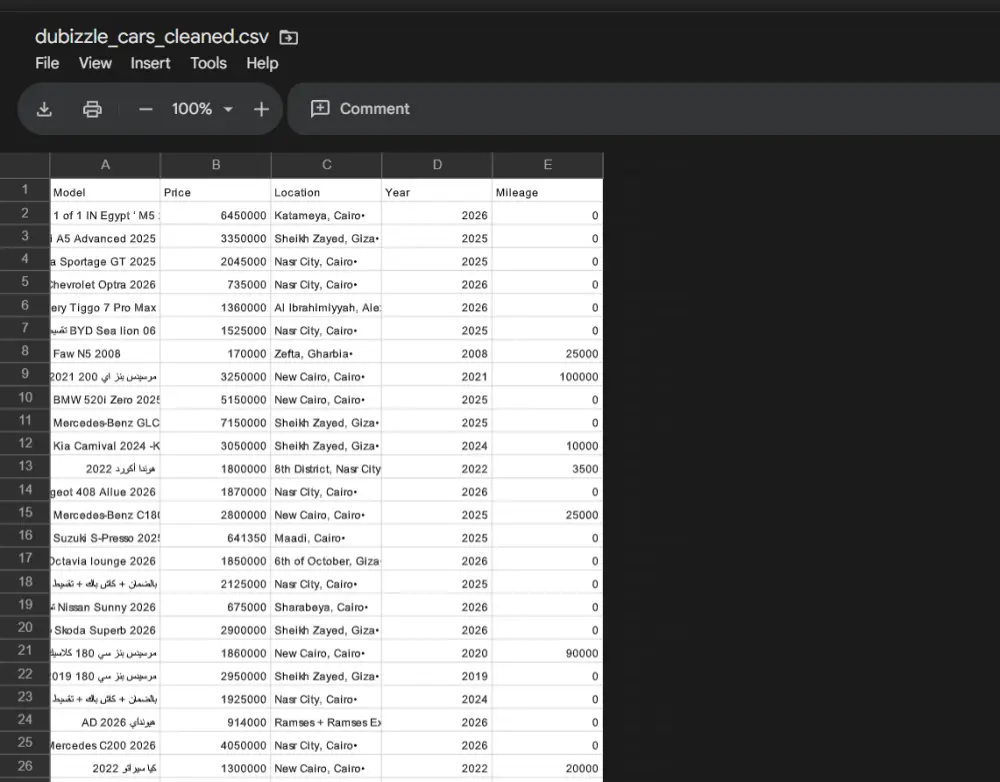1000x782 pixels.
Task: Open the file in Google Sheets via pop-out icon
Action: pyautogui.click(x=287, y=36)
